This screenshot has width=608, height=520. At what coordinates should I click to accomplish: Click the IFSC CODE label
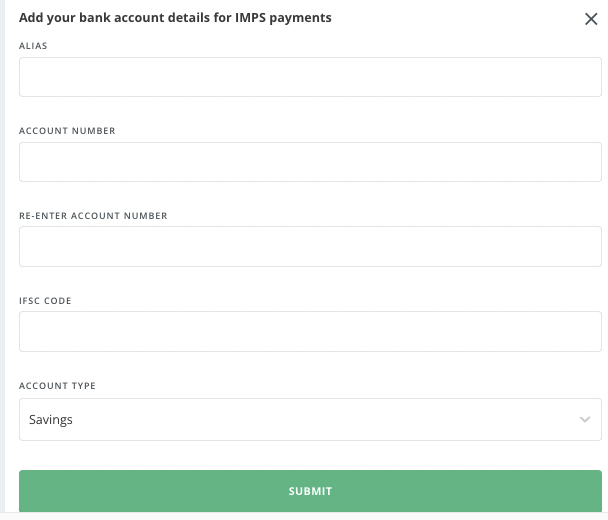click(x=45, y=301)
